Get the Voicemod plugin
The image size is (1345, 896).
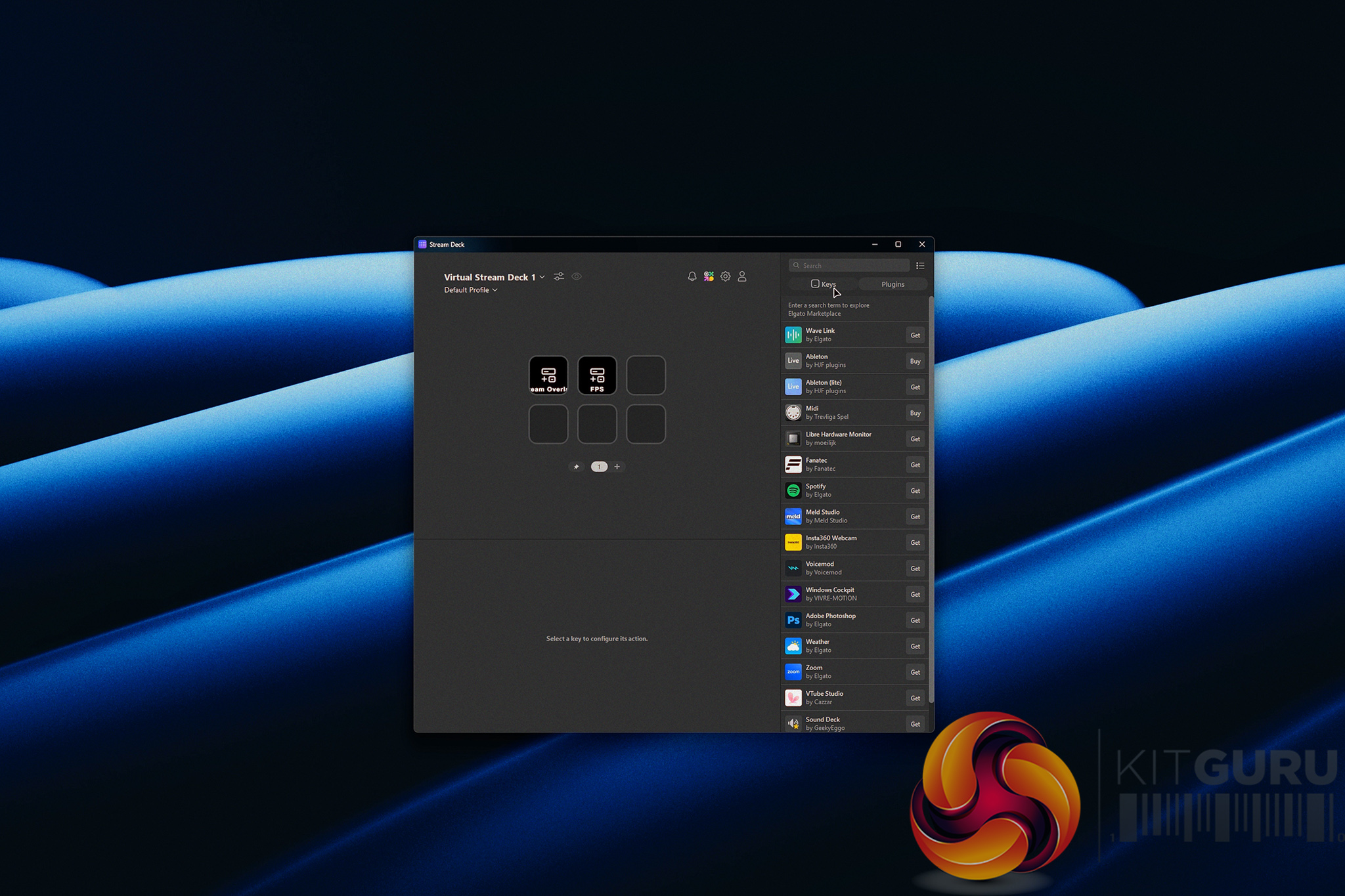(x=915, y=568)
